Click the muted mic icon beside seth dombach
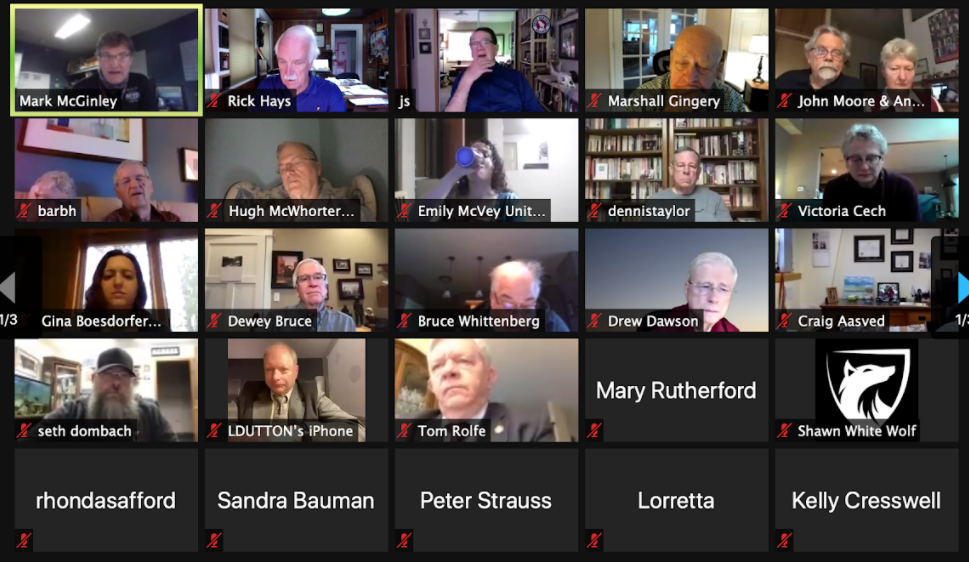This screenshot has width=969, height=562. click(25, 430)
